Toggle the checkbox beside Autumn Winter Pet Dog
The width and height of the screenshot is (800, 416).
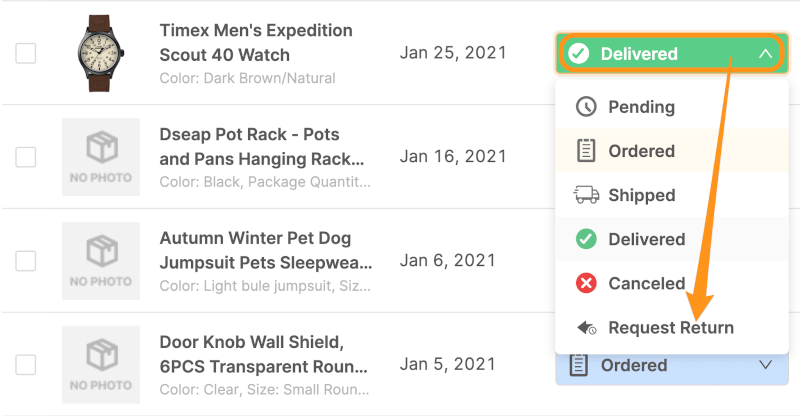point(26,261)
